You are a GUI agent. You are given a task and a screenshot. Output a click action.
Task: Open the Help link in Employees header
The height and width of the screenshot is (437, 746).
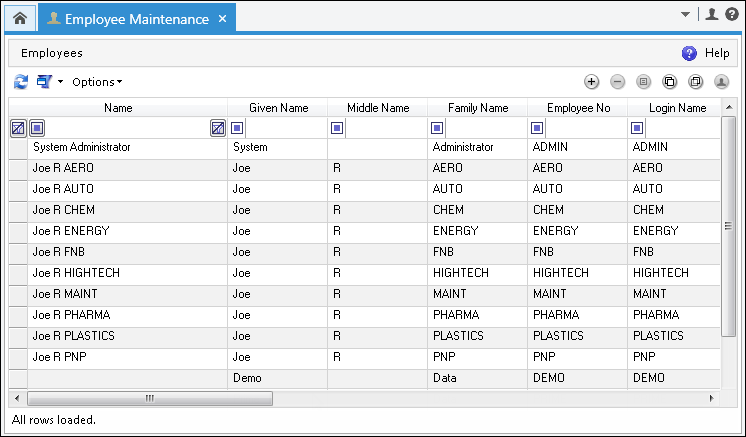(x=717, y=53)
